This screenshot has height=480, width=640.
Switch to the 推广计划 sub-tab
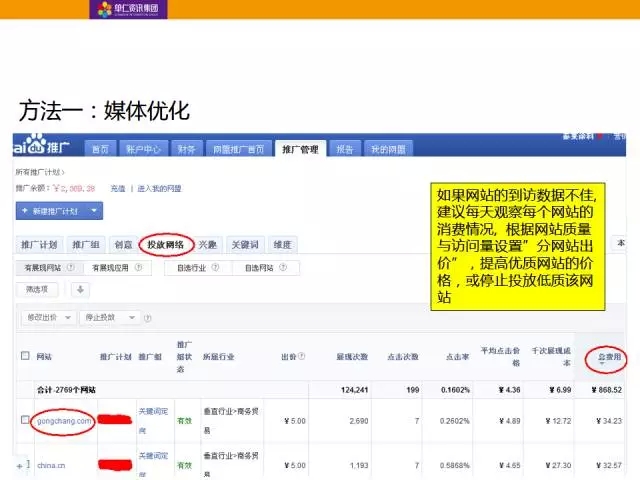[x=39, y=244]
